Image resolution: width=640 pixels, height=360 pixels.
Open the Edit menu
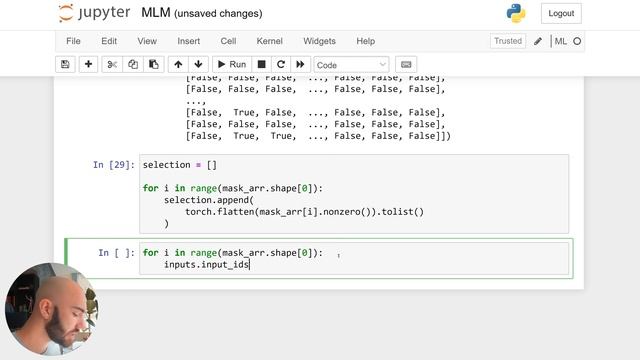pos(109,41)
